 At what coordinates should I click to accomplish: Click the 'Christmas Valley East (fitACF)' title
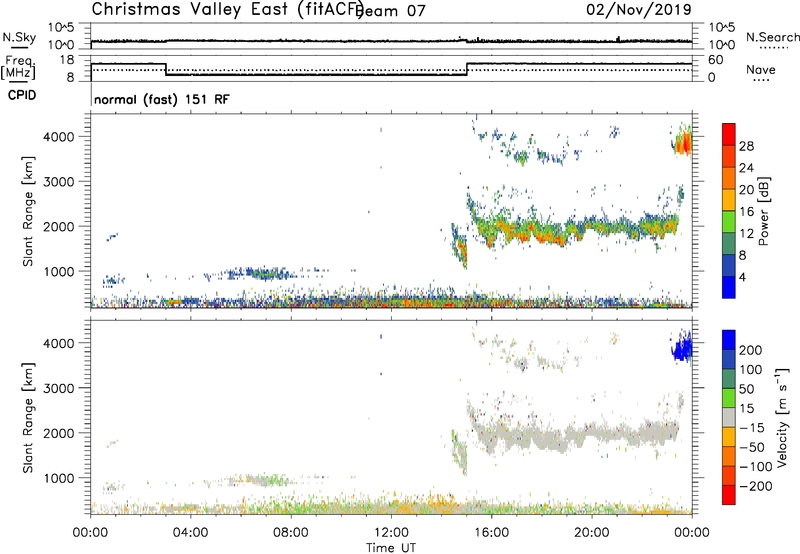coord(226,9)
